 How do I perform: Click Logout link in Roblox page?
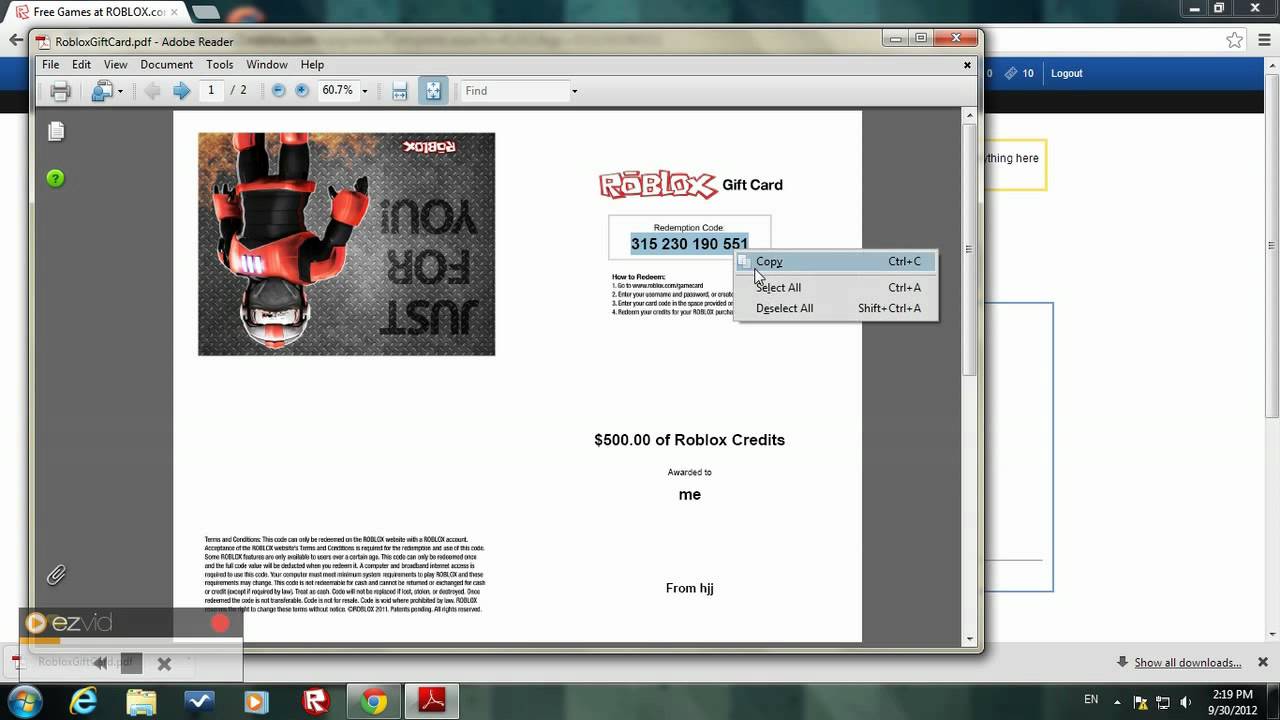point(1066,73)
